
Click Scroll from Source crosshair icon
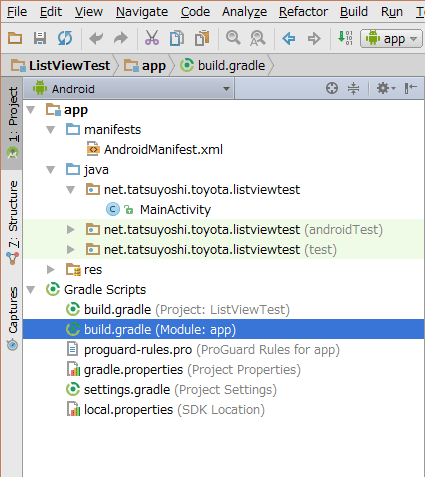tap(332, 88)
